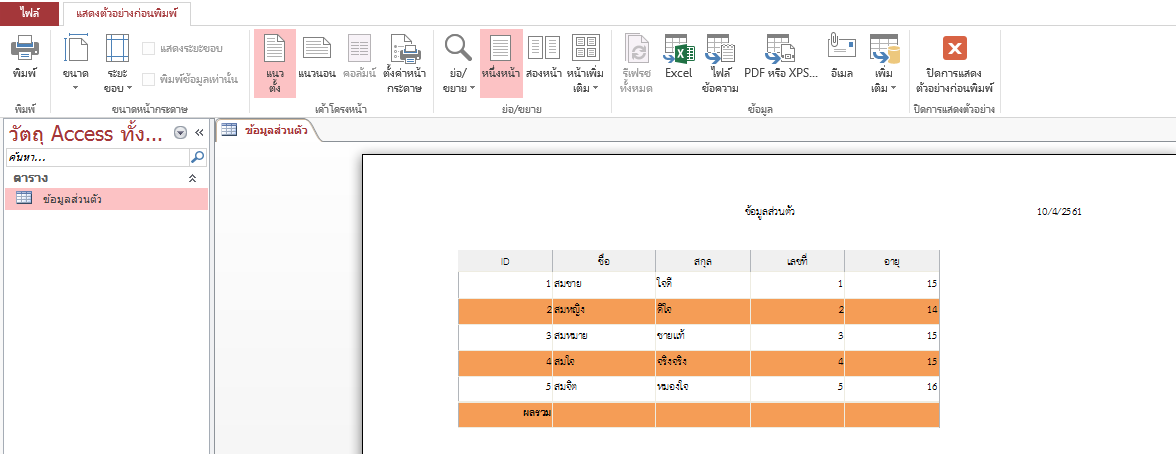Image resolution: width=1176 pixels, height=454 pixels.
Task: Click the Print (พิมพ์) icon
Action: pos(25,58)
